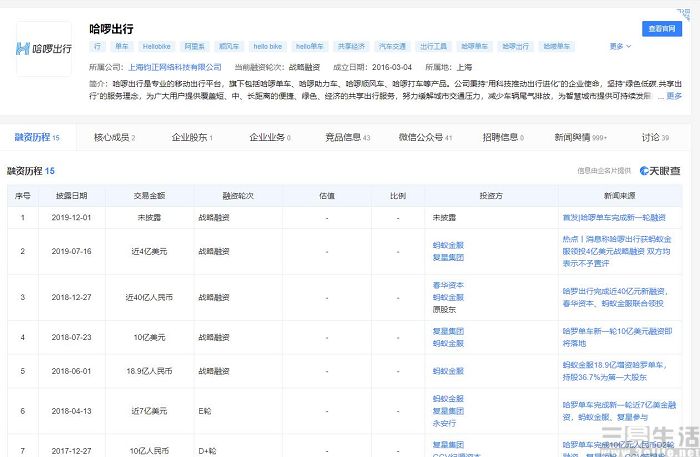Click the amount cell 近4亿美元
The image size is (700, 457).
tap(149, 251)
